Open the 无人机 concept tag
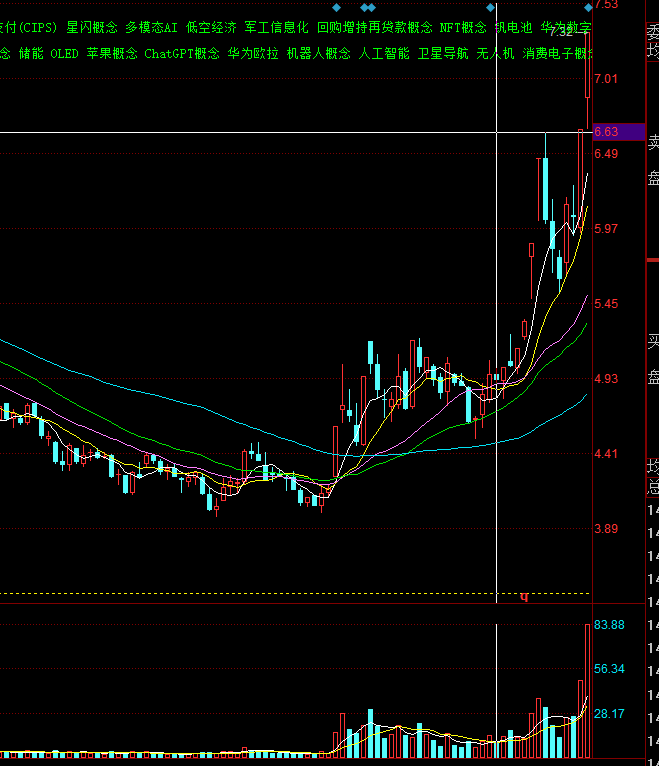659x766 pixels. coord(495,53)
